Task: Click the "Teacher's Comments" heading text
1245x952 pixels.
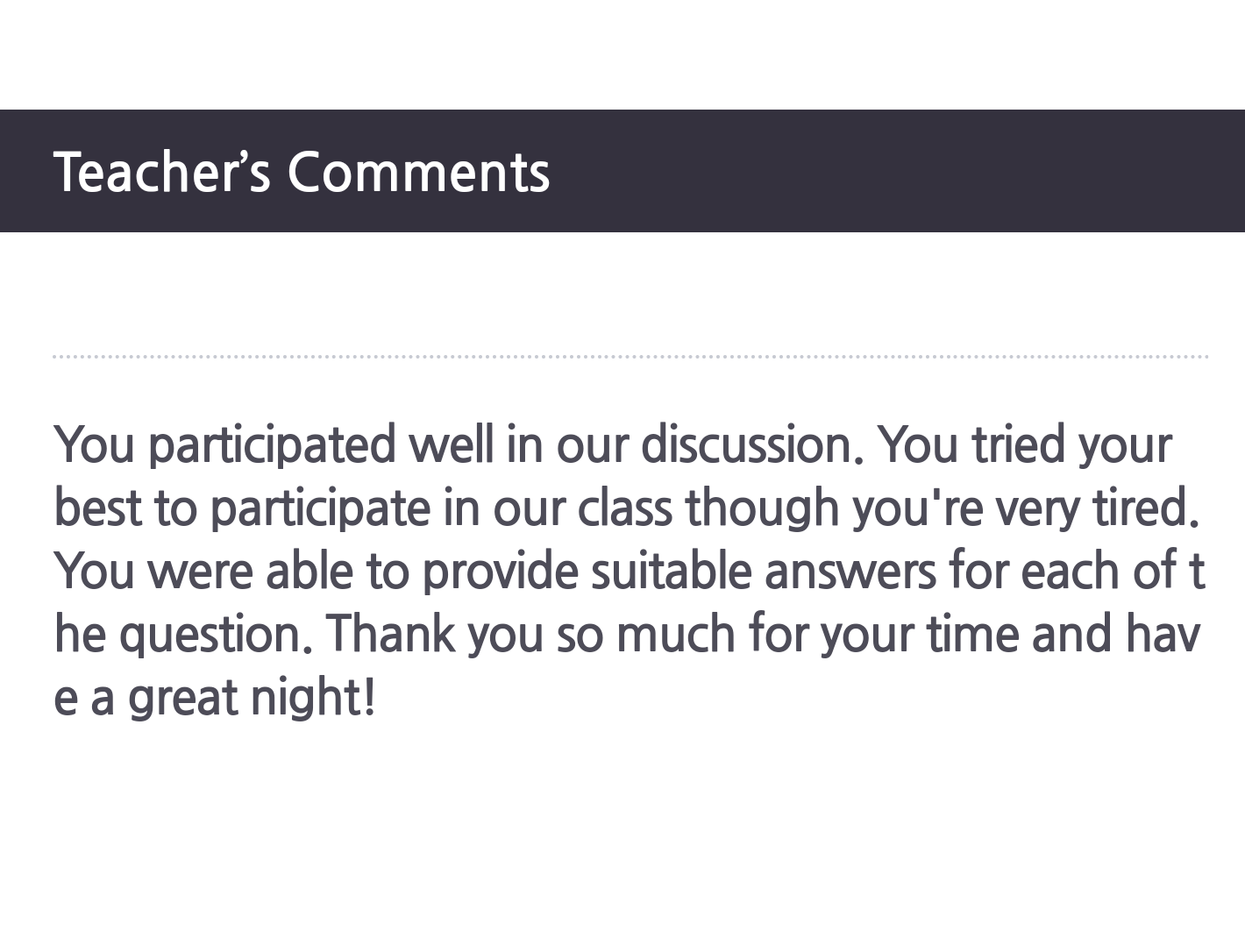Action: pyautogui.click(x=302, y=171)
